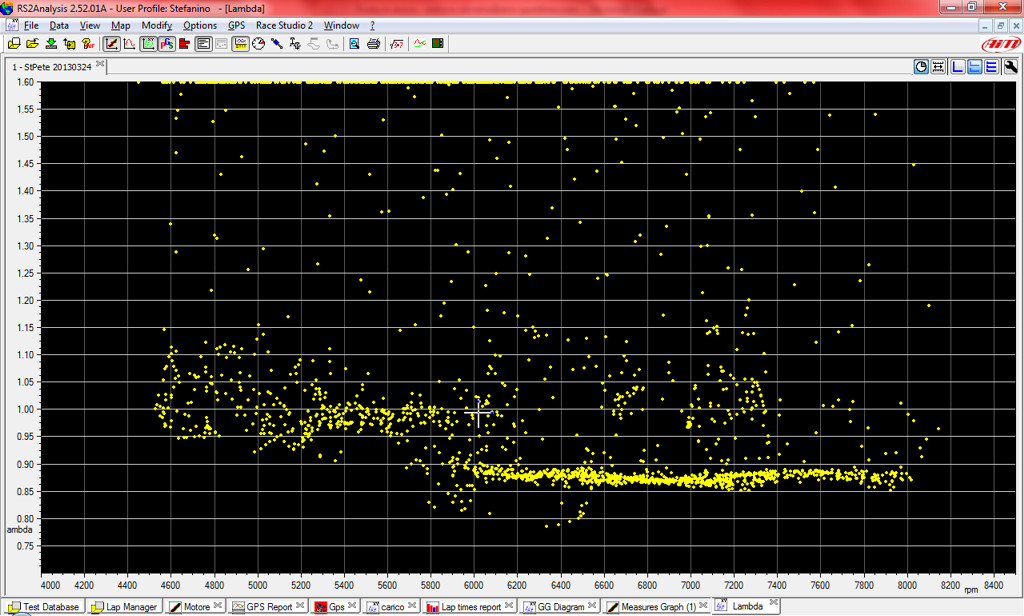Click the application icon left of File
Screen dimensions: 1024x616
(x=12, y=25)
